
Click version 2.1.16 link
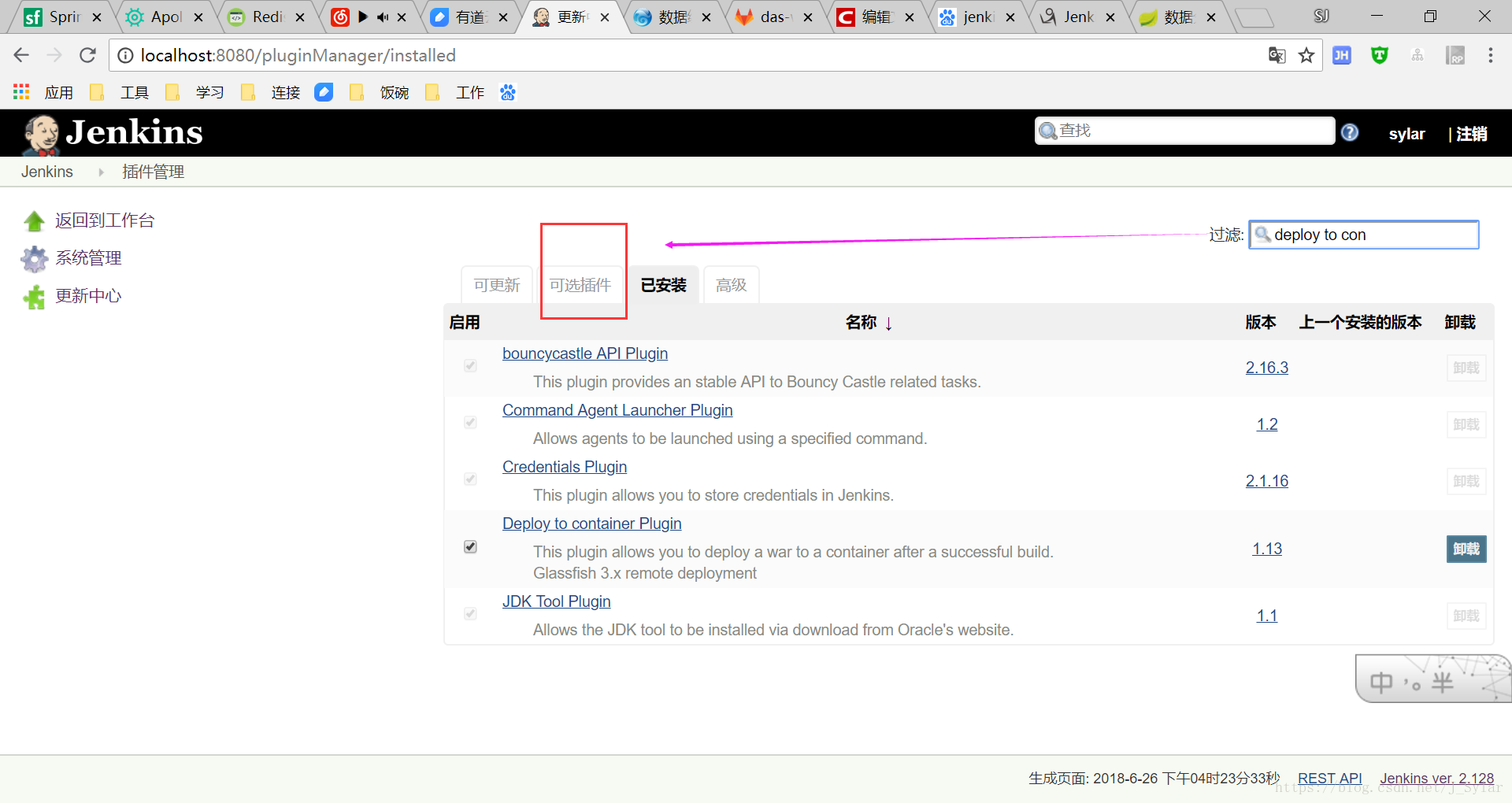click(1267, 481)
